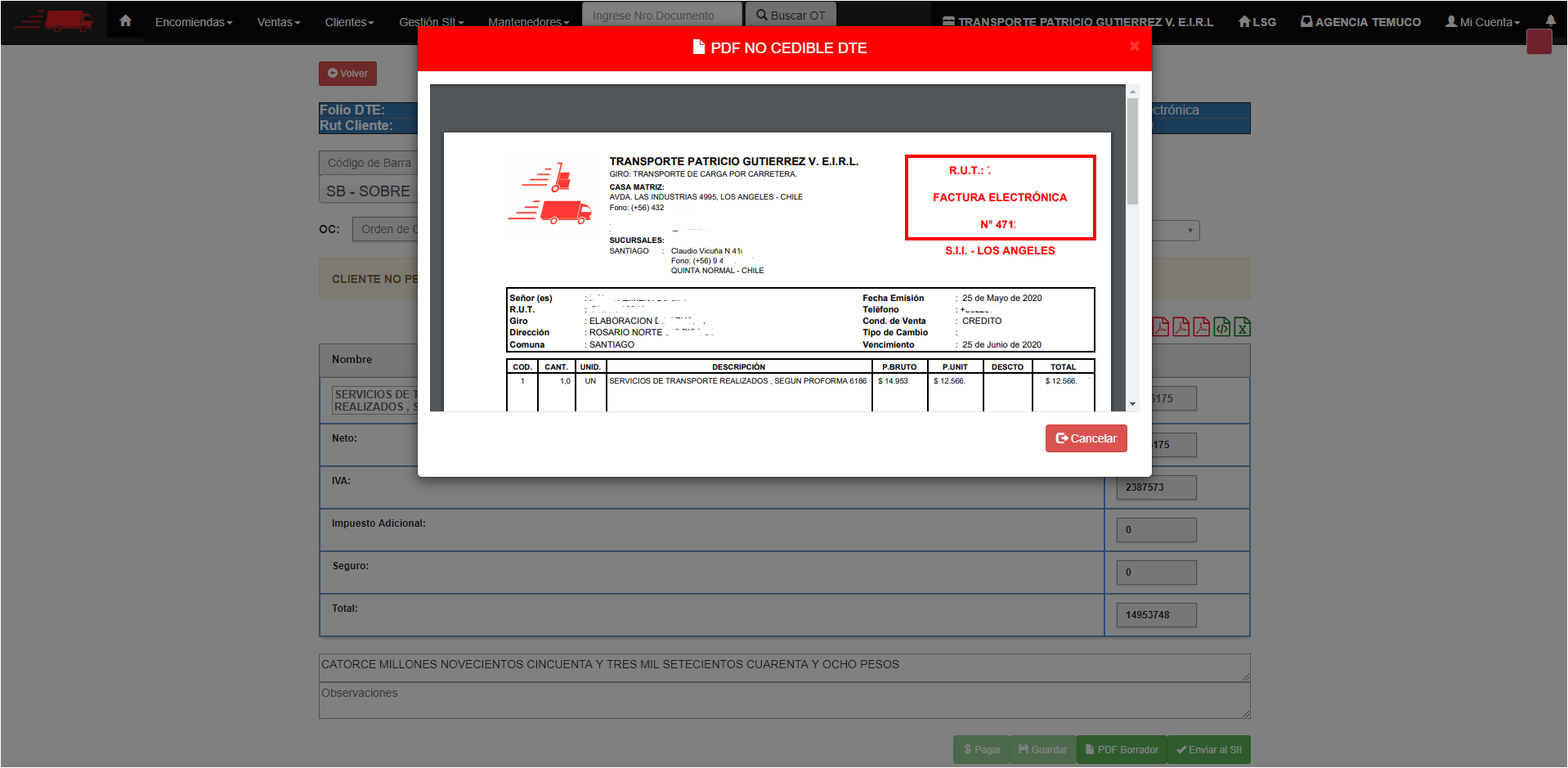
Task: Click PDF row SERVICIOS DE TRANSPORTE REALIZADOS description
Action: coord(737,381)
